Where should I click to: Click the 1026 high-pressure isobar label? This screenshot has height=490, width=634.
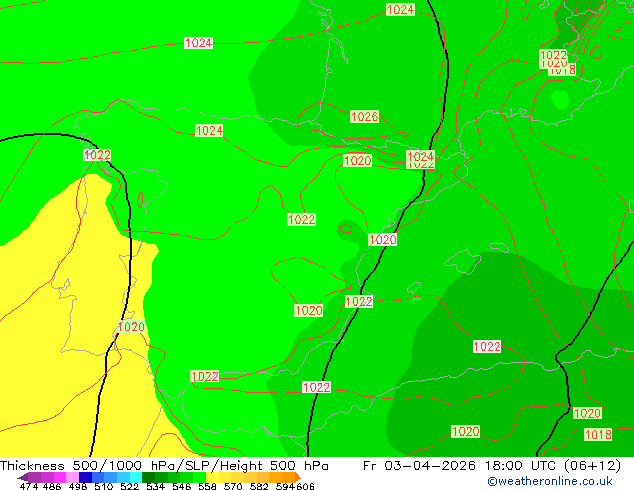point(364,116)
